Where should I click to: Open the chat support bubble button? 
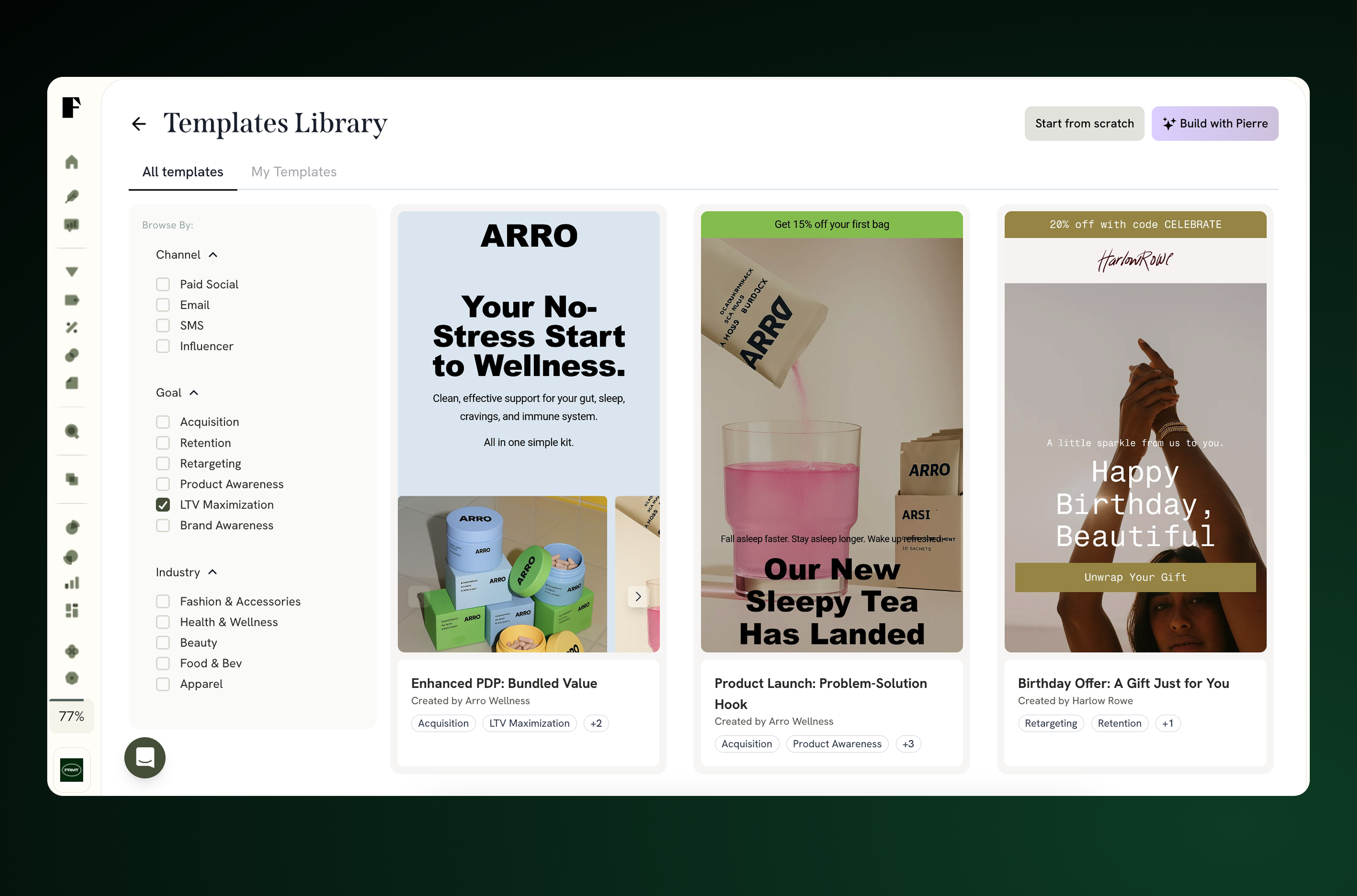click(145, 758)
